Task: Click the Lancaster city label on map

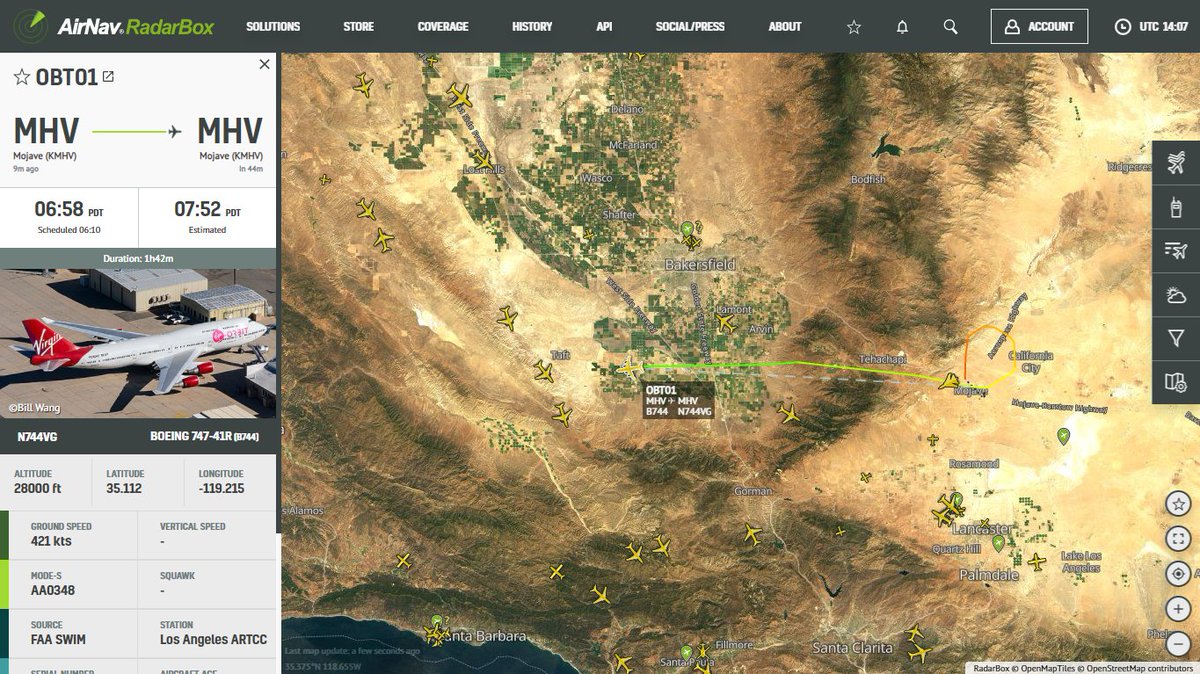Action: click(x=983, y=528)
